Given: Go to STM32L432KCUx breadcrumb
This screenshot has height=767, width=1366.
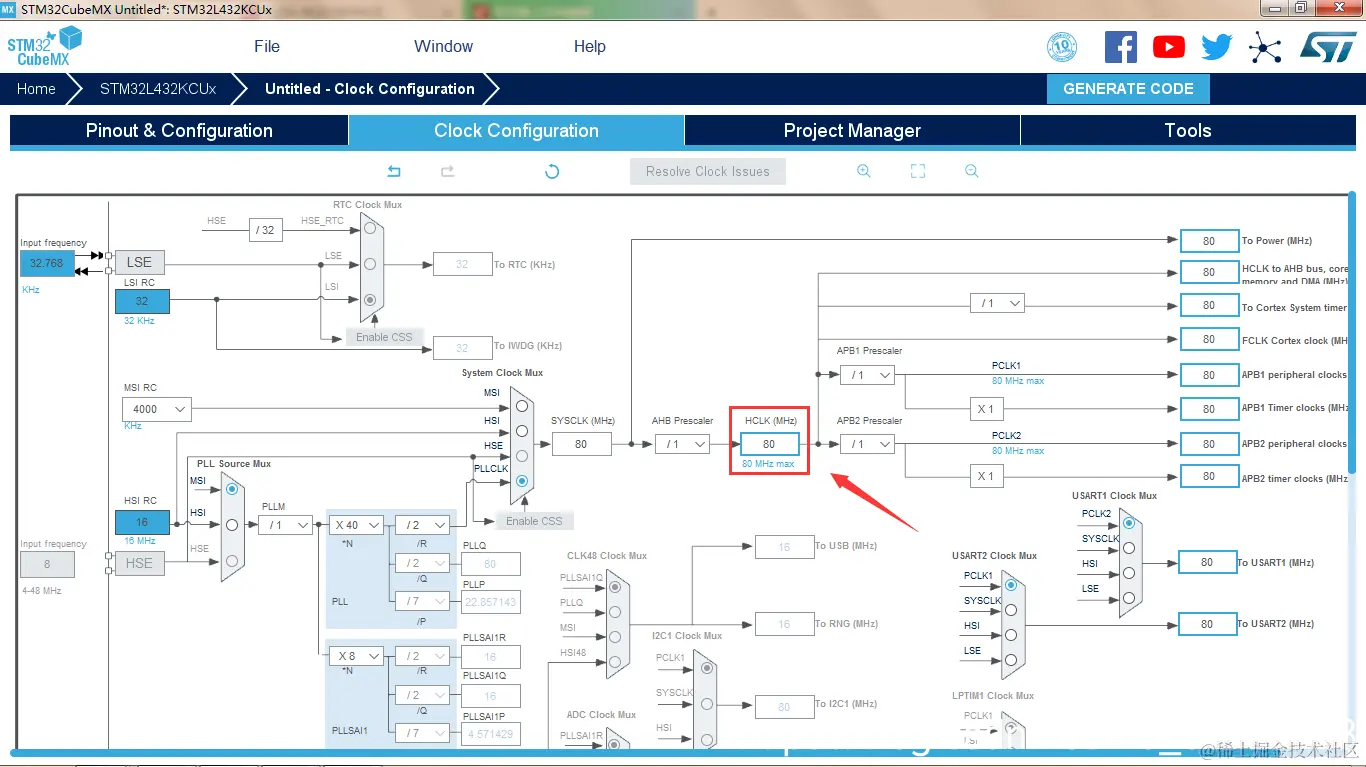Looking at the screenshot, I should (x=158, y=89).
